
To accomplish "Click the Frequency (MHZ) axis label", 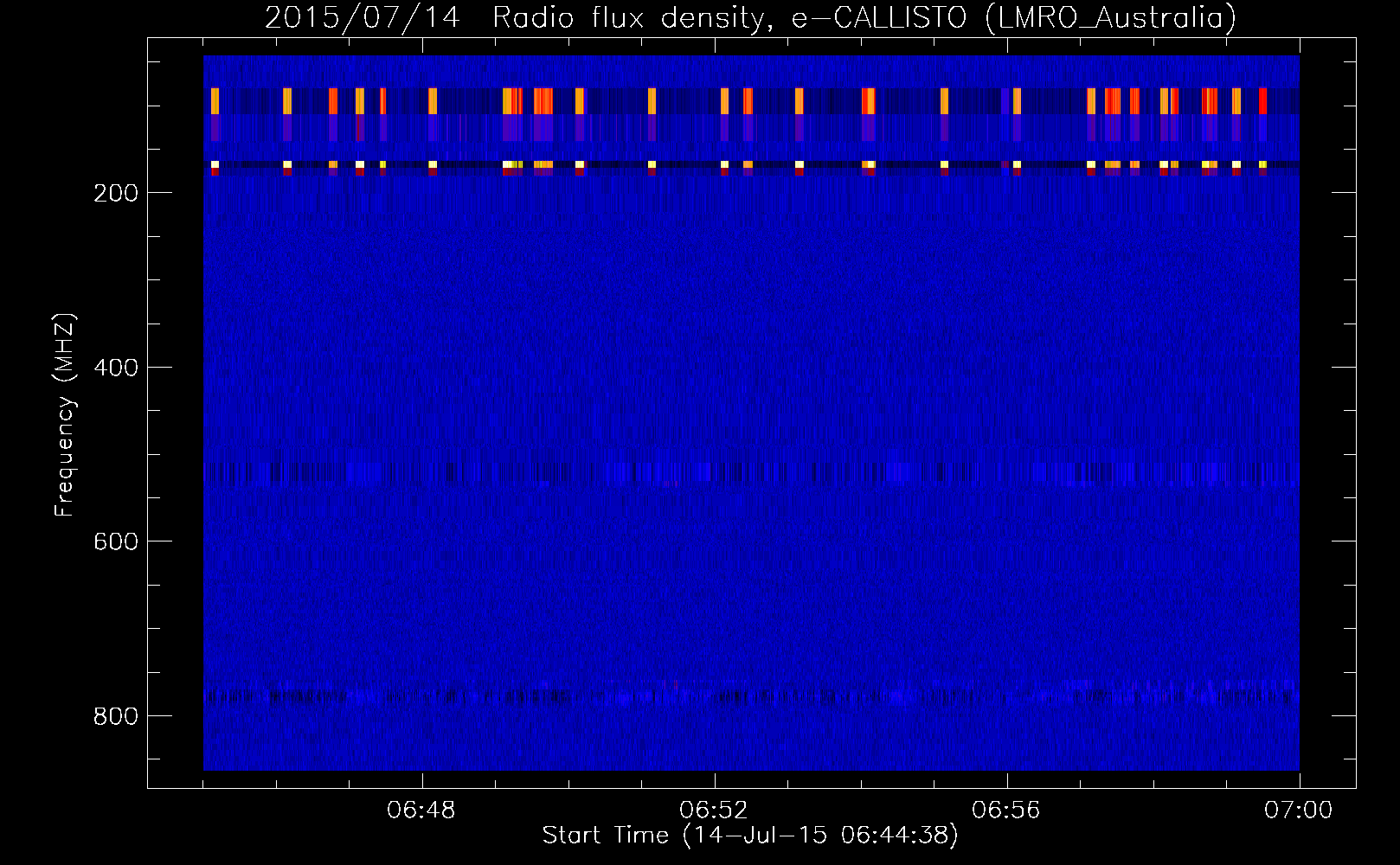I will (x=65, y=414).
